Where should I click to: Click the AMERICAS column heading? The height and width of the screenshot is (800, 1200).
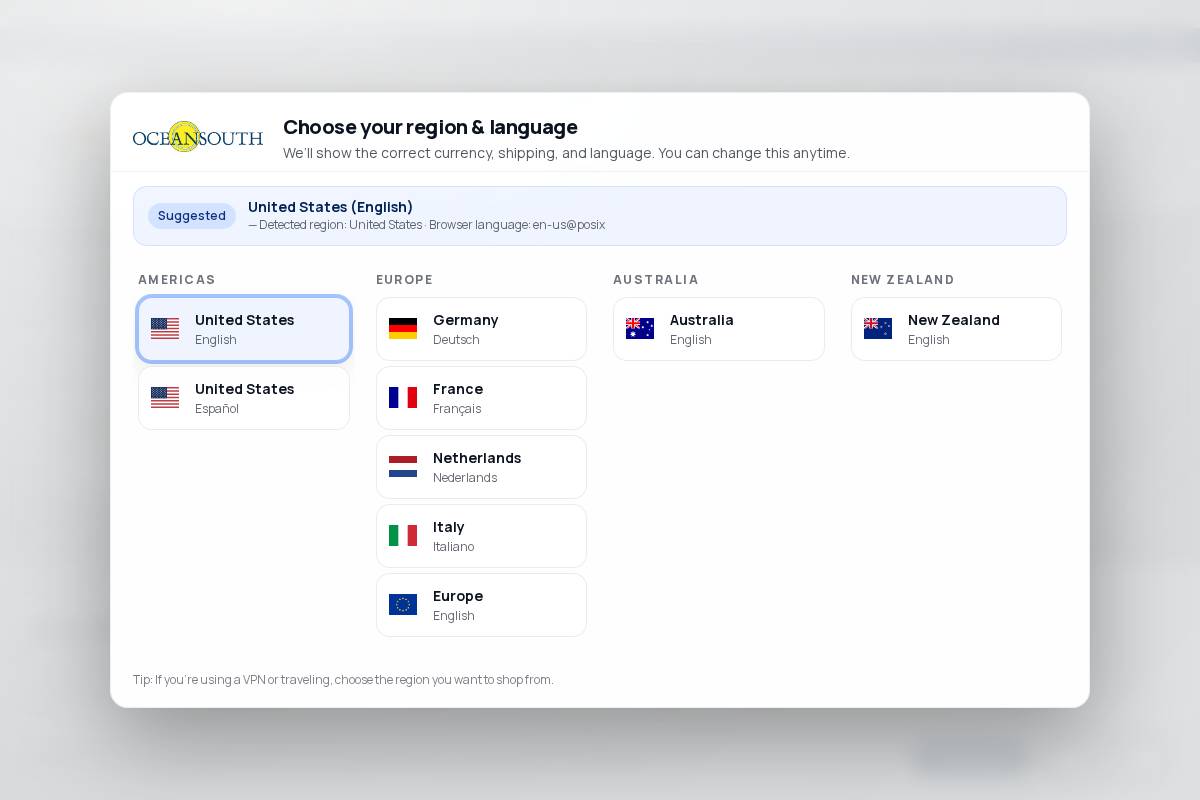(x=177, y=280)
